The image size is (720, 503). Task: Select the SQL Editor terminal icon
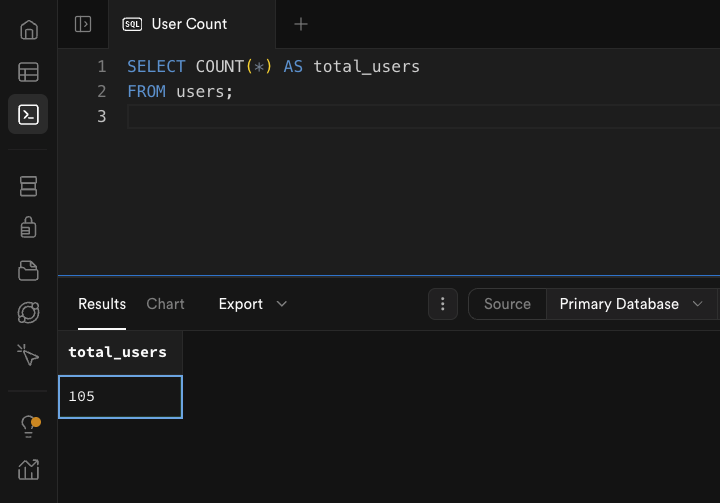click(28, 114)
